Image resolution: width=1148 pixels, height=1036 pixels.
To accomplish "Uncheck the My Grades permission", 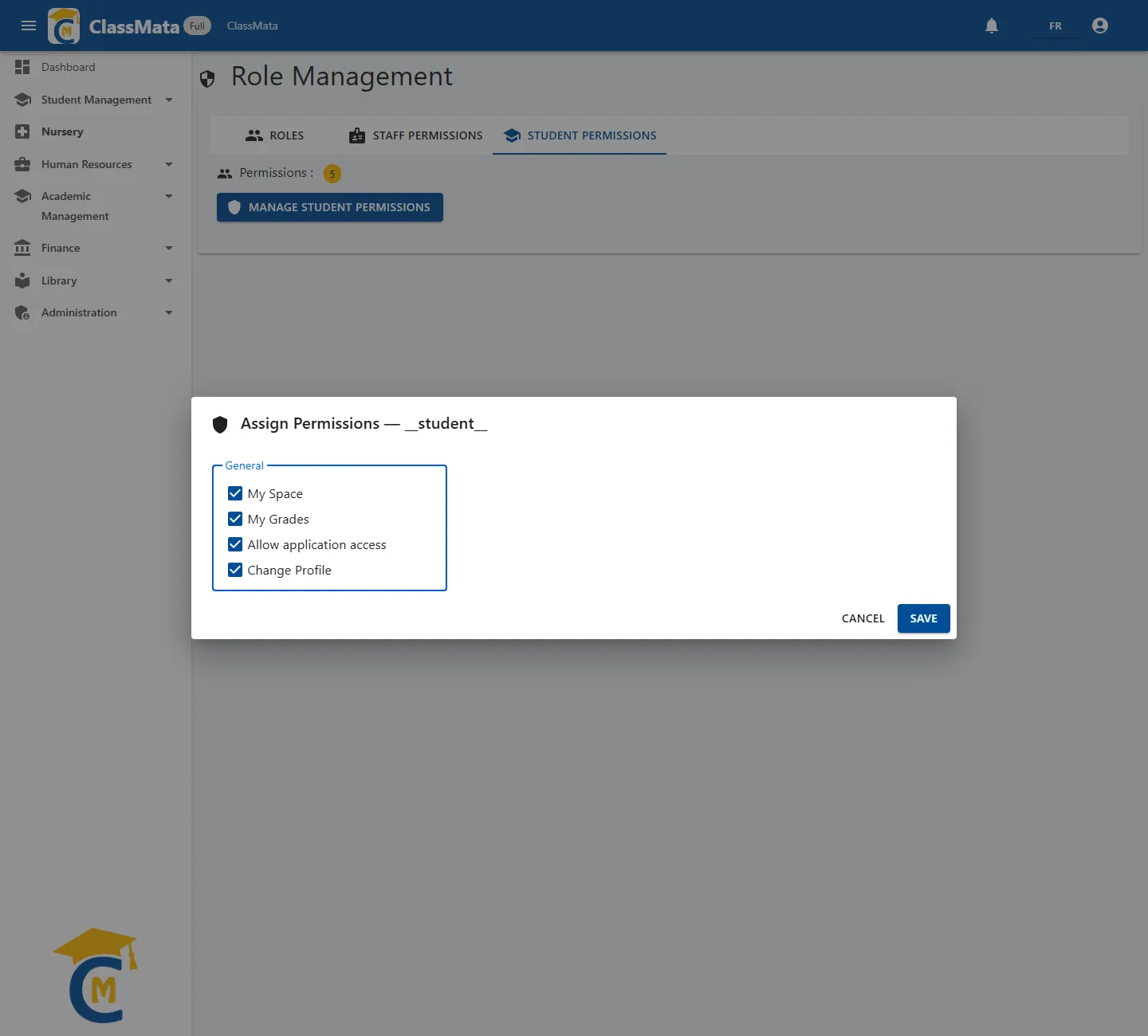I will click(x=235, y=519).
